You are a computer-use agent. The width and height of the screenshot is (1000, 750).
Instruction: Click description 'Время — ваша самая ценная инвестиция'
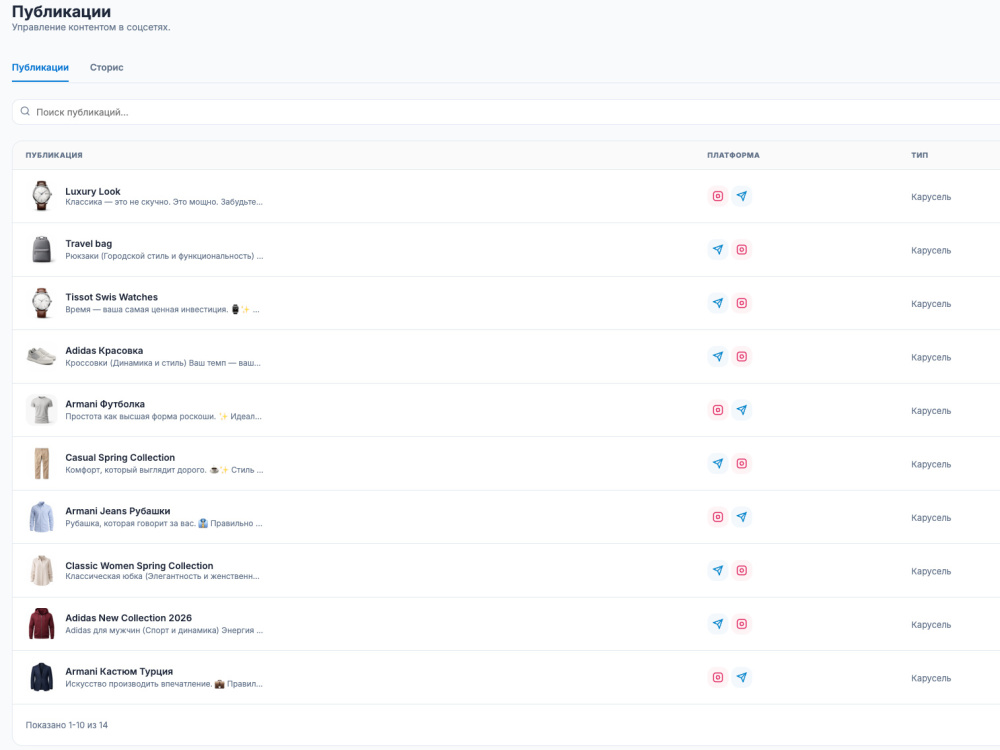click(x=162, y=310)
